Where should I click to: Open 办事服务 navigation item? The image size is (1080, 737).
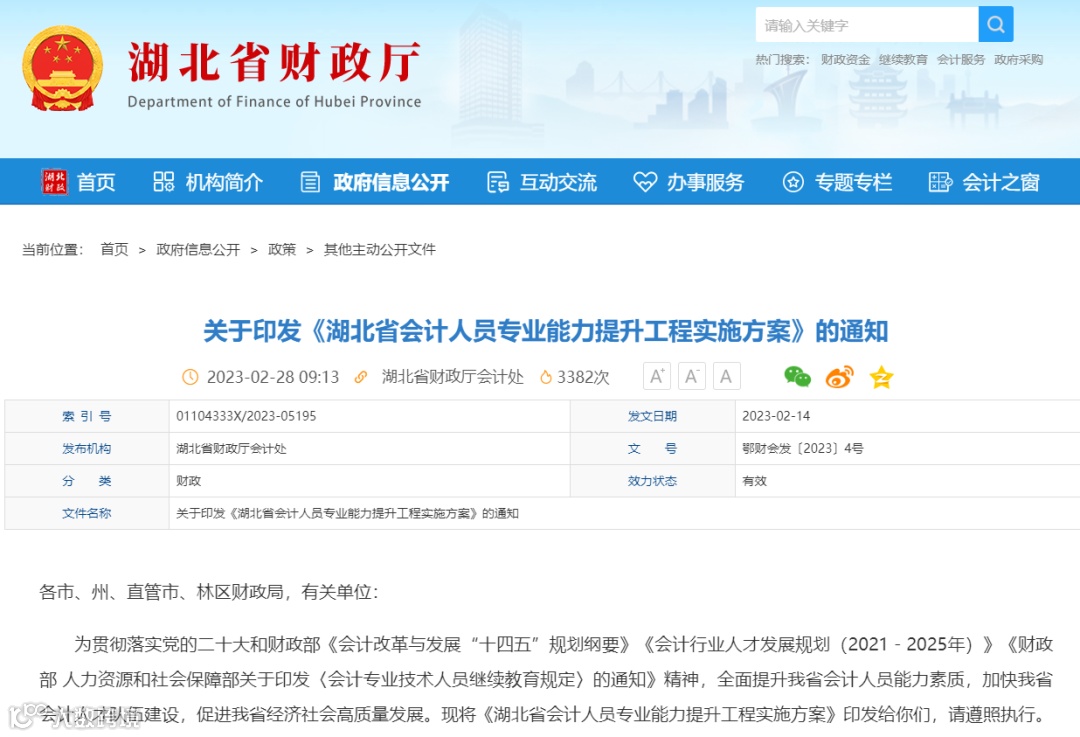coord(705,182)
